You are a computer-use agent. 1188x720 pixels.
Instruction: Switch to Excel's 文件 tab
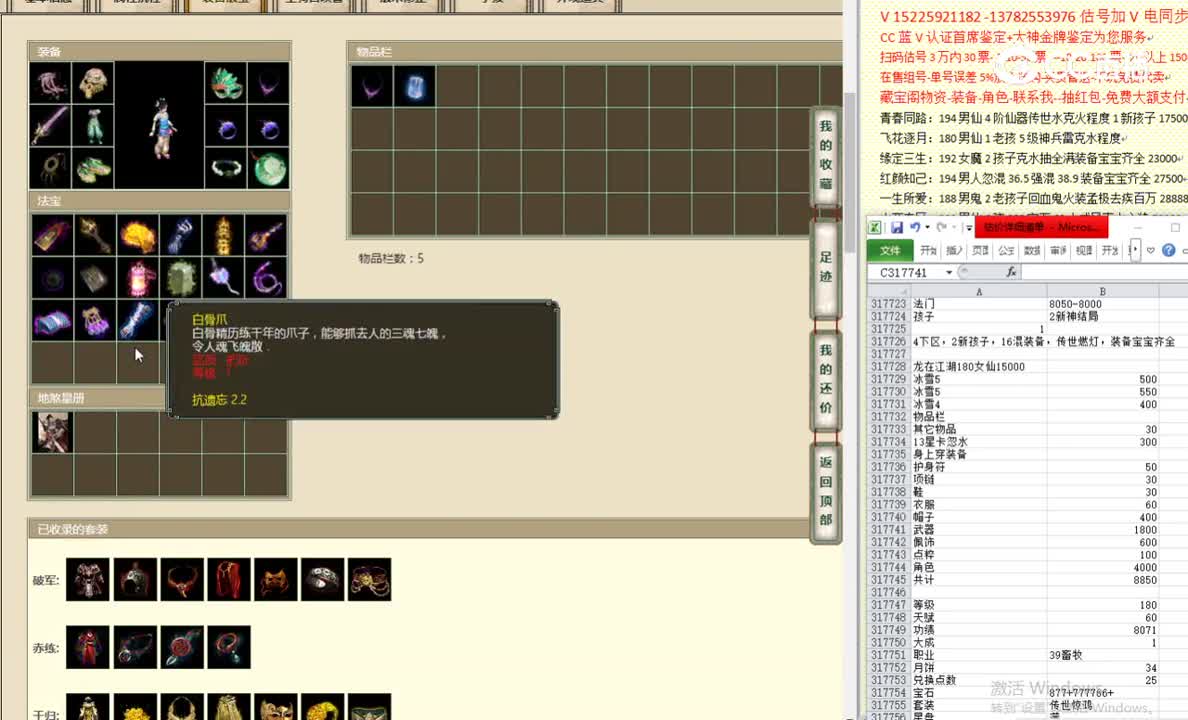coord(890,250)
